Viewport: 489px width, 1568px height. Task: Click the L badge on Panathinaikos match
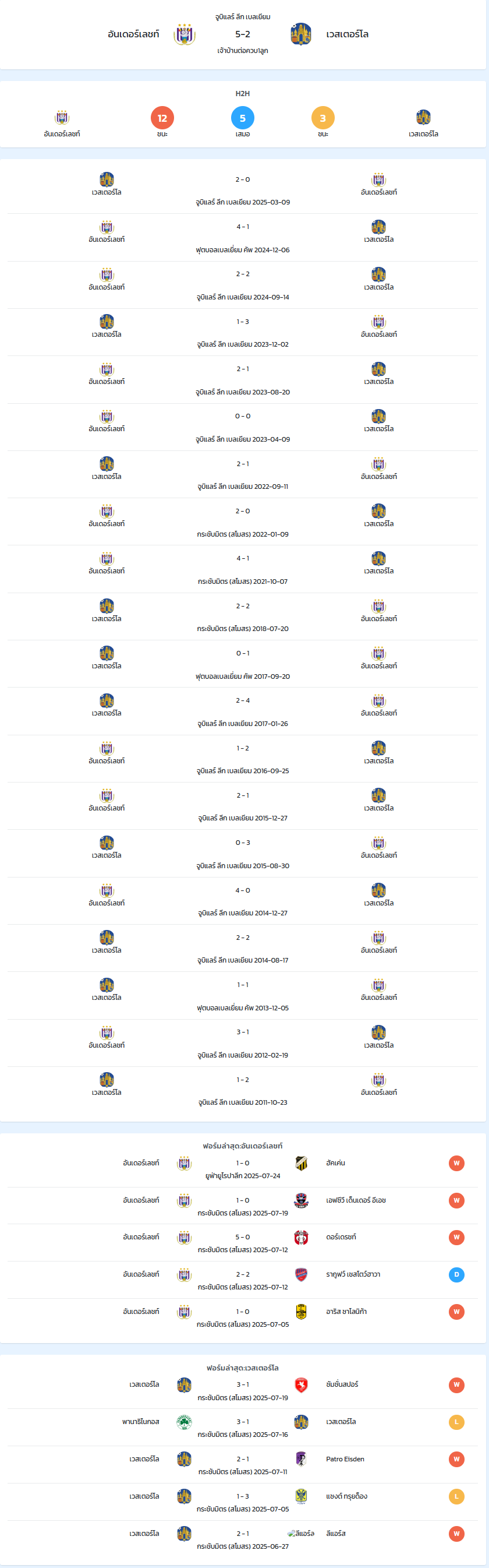pos(457,1422)
